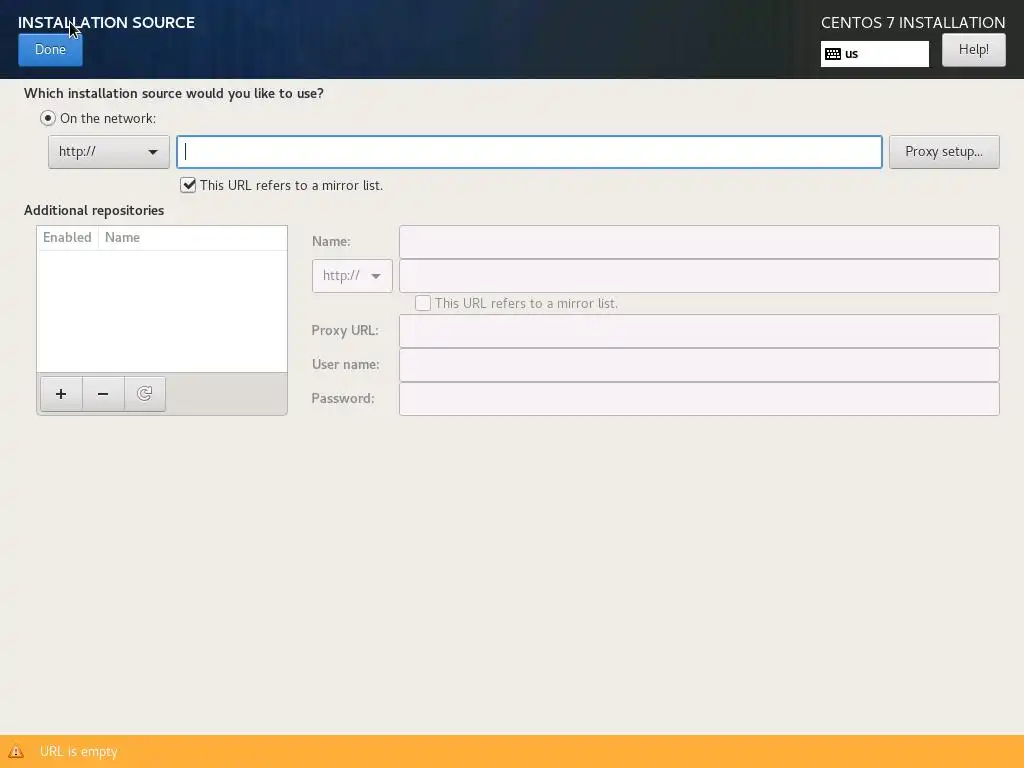Click the plus icon to add repository
The width and height of the screenshot is (1024, 768).
pyautogui.click(x=61, y=394)
